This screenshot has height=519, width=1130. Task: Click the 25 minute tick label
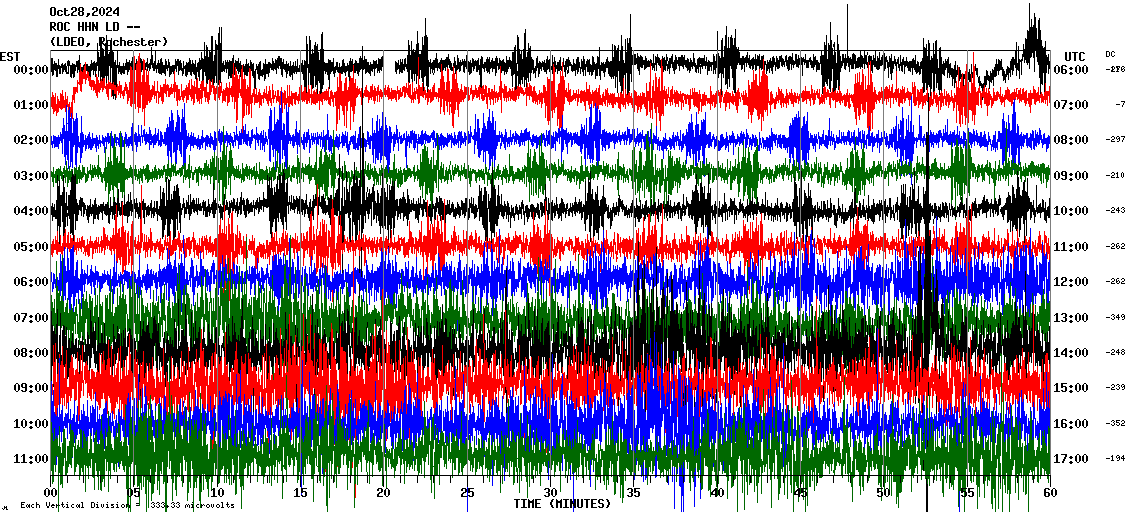[x=467, y=493]
